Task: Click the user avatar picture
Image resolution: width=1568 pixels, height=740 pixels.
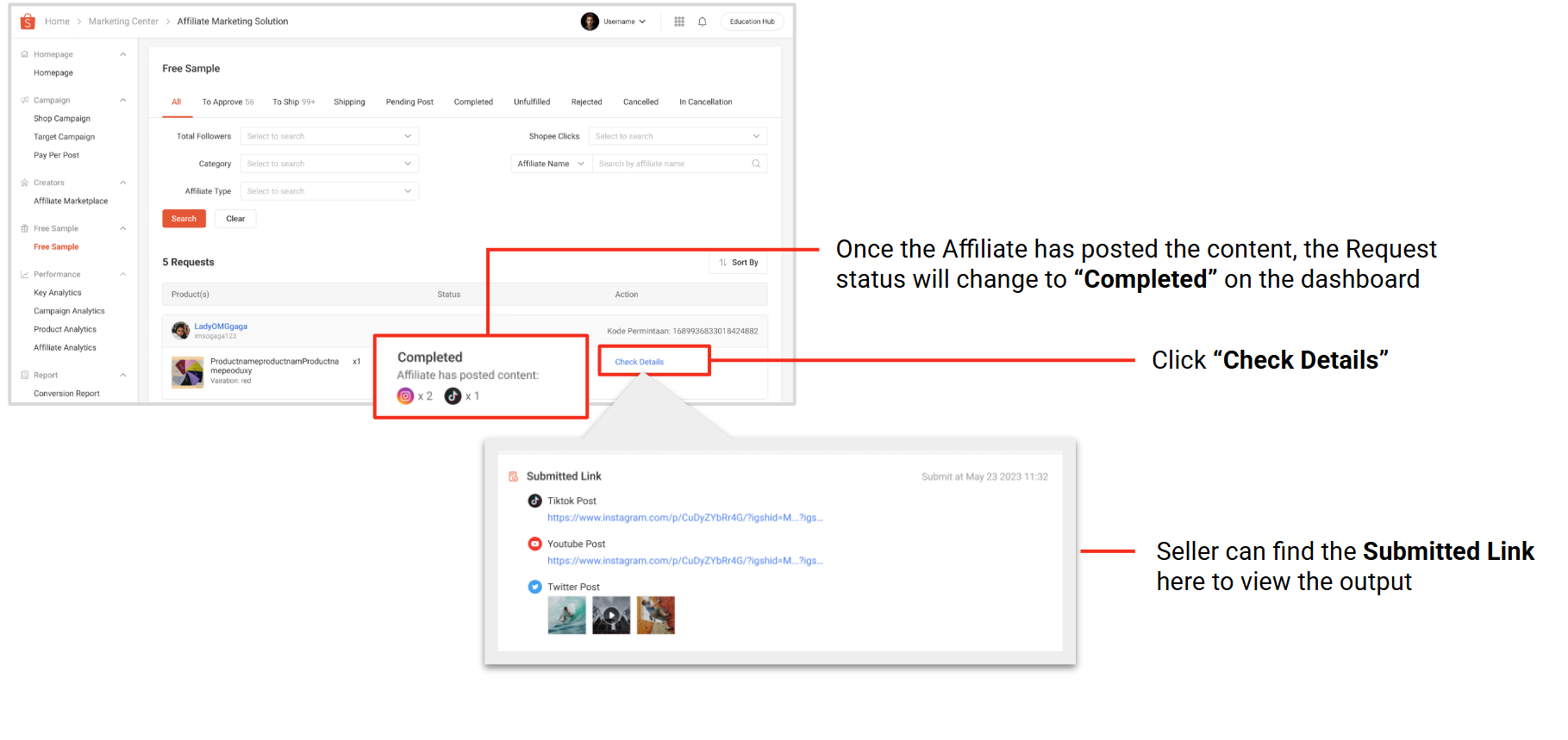Action: point(590,22)
